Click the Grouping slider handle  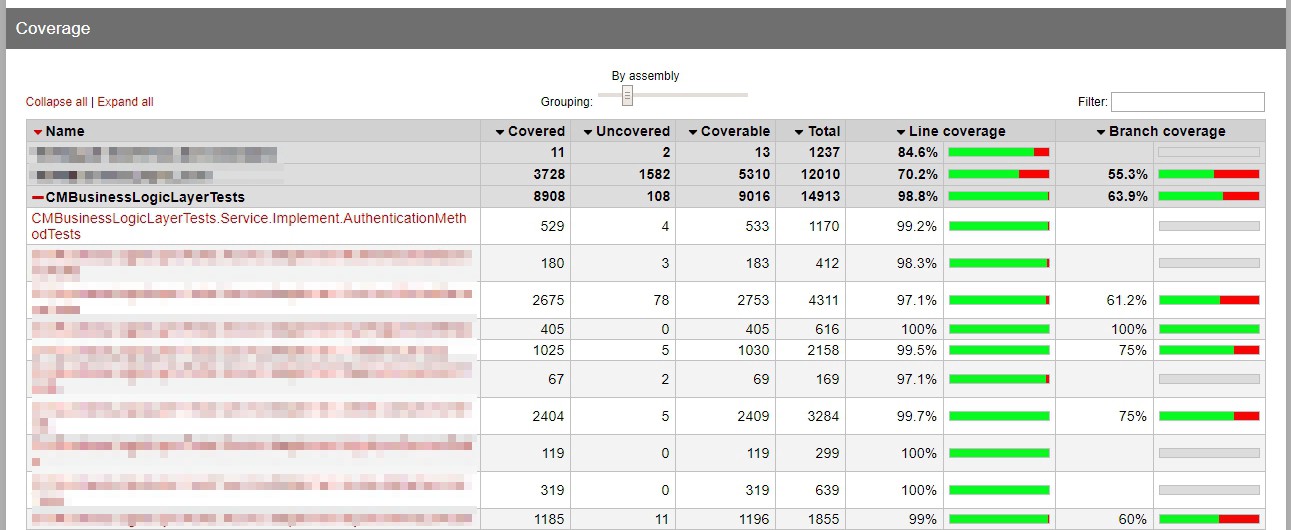pyautogui.click(x=627, y=96)
